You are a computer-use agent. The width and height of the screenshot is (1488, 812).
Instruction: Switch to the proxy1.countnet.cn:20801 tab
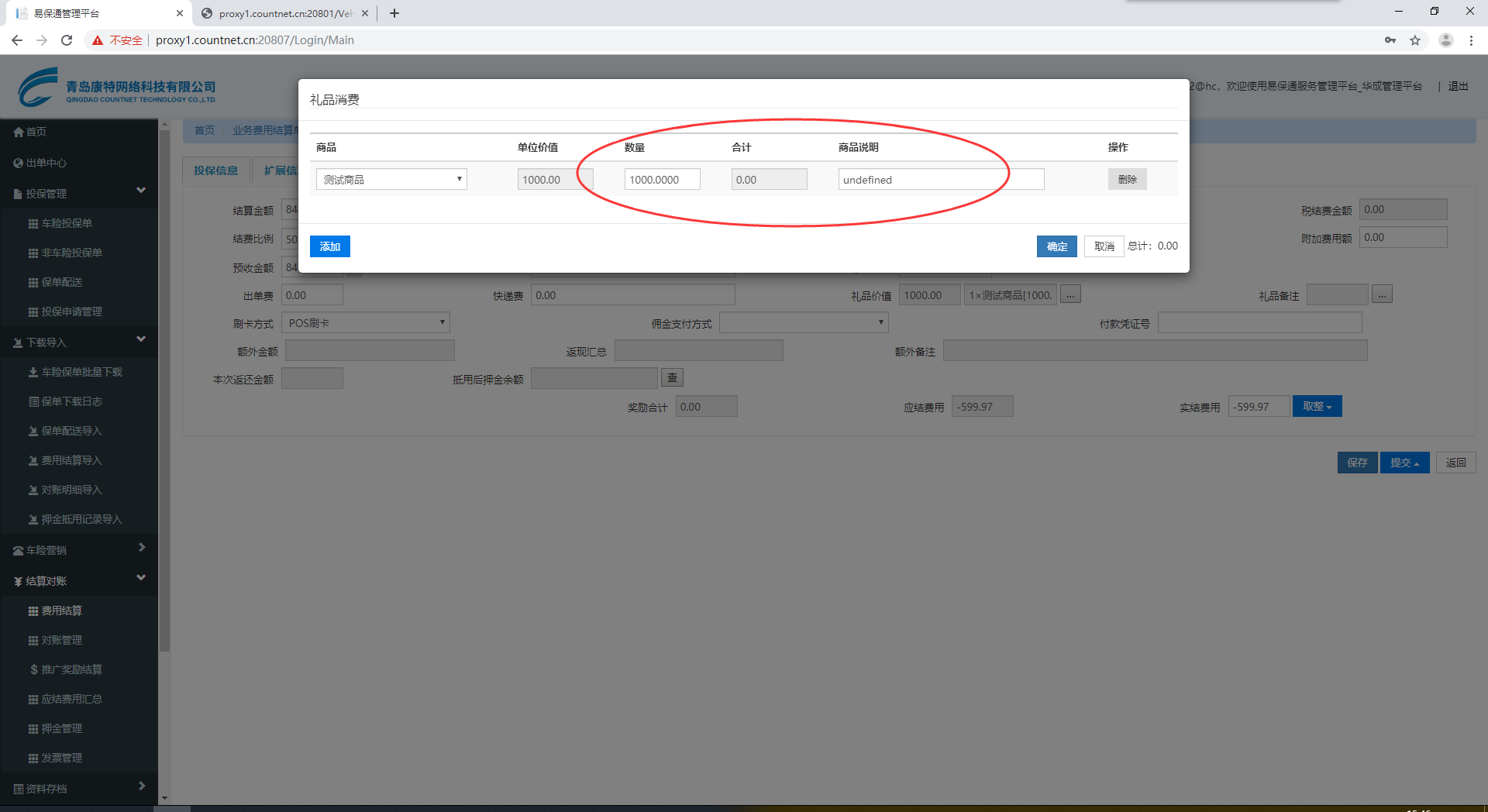pos(284,13)
